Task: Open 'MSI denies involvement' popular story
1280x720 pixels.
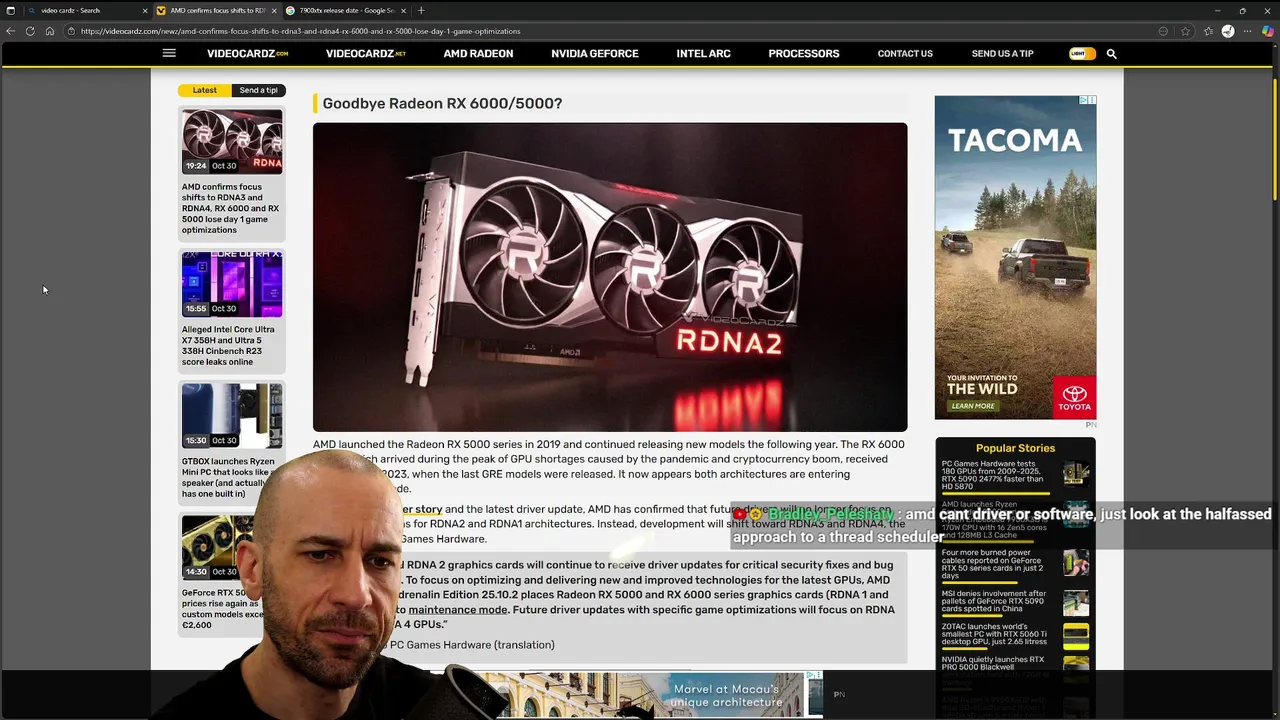Action: (x=994, y=603)
